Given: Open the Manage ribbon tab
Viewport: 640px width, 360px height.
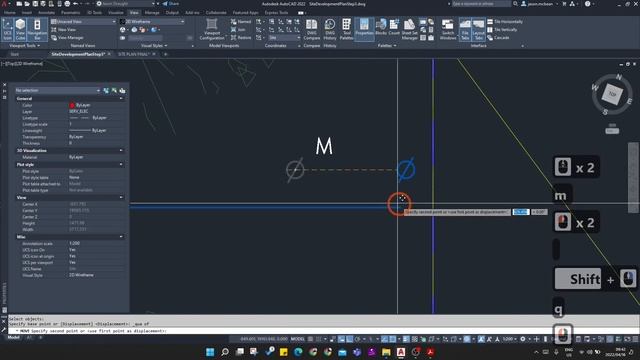Looking at the screenshot, I should [152, 13].
